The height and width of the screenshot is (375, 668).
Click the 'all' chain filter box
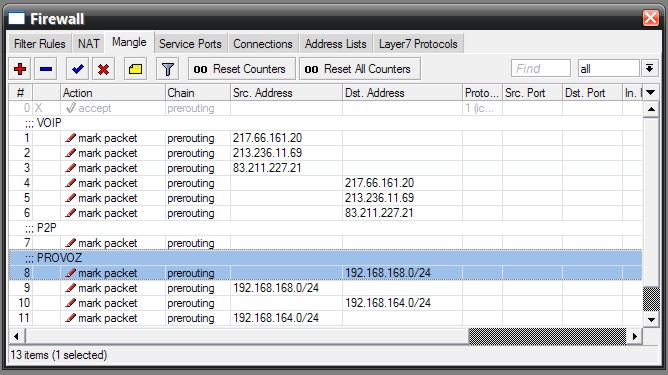click(608, 69)
